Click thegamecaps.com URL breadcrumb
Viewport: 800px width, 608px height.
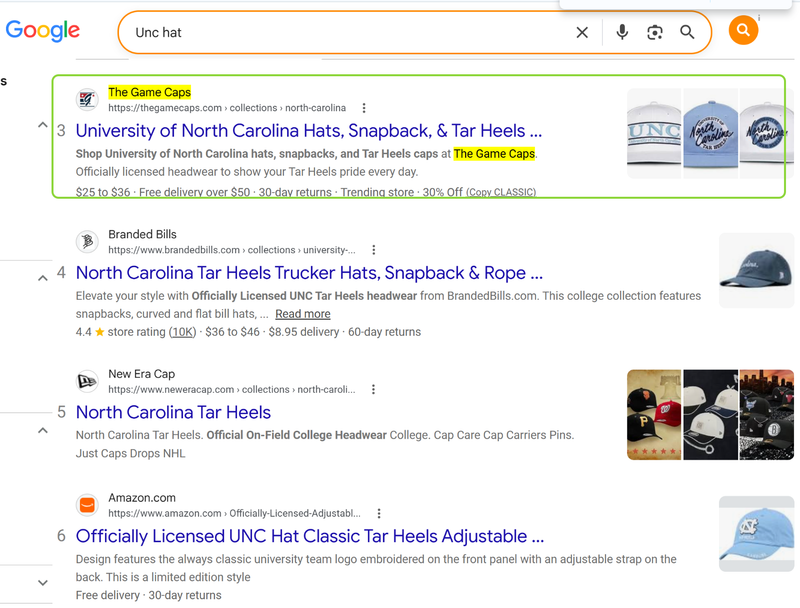227,108
